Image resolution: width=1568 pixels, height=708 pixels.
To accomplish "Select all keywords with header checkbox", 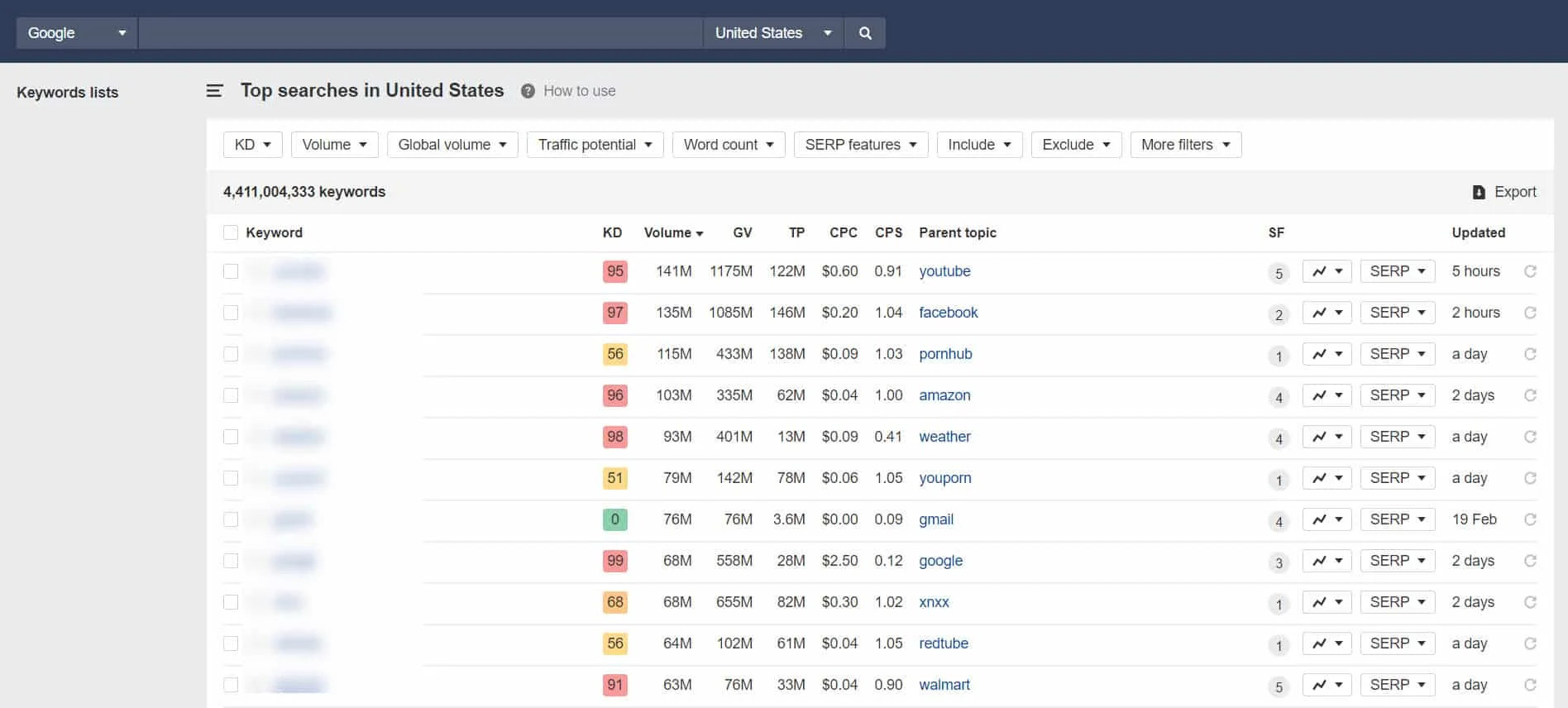I will 231,233.
